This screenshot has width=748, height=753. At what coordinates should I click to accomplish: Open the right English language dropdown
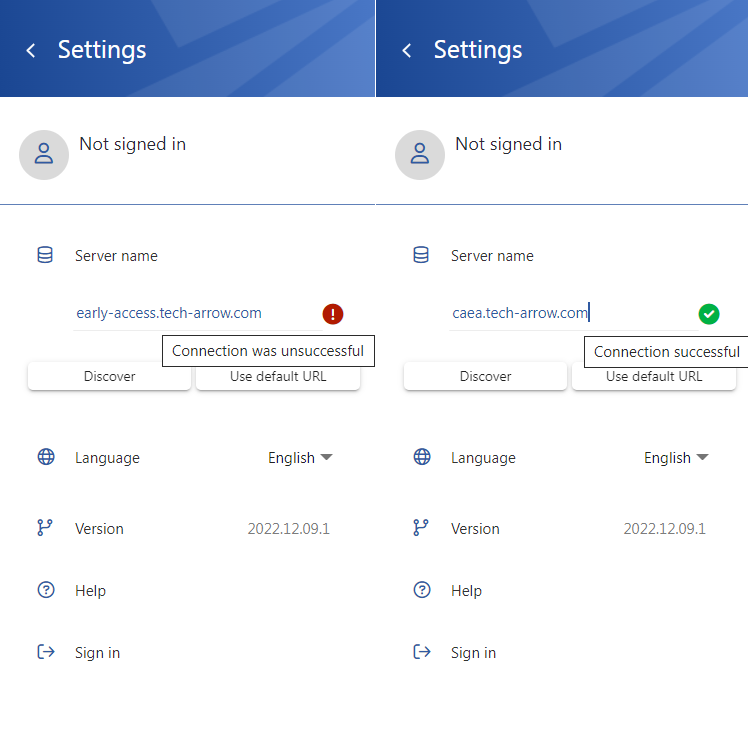[x=676, y=458]
